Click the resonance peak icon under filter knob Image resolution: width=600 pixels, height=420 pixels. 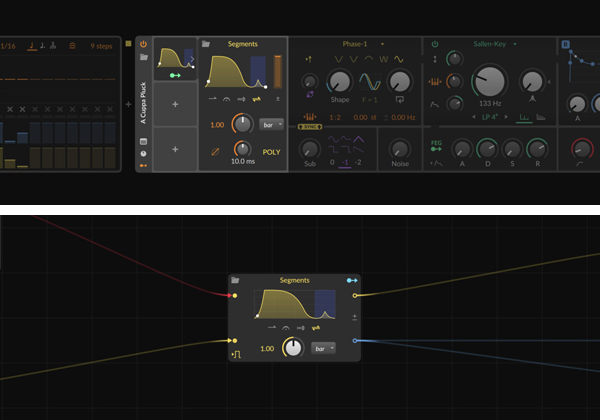(x=532, y=99)
